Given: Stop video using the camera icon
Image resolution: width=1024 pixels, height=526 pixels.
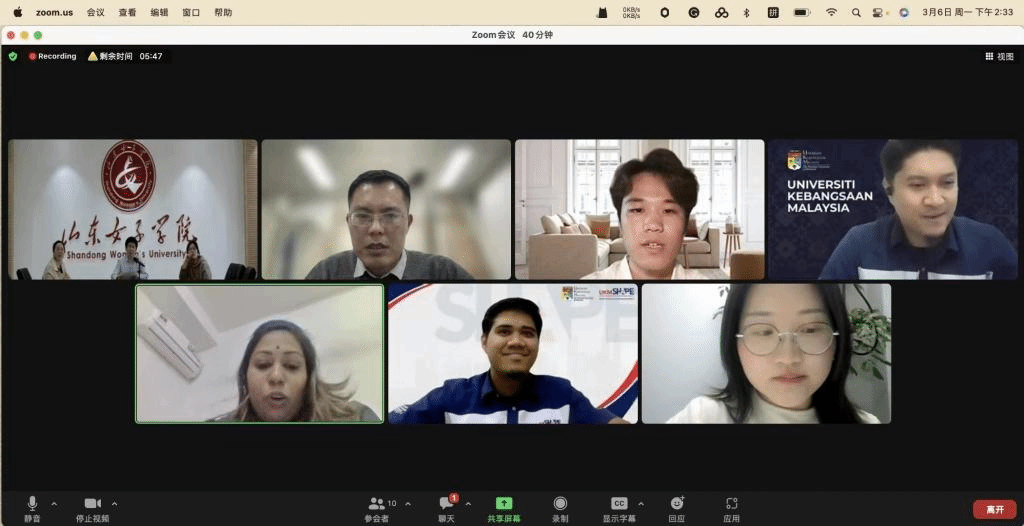Looking at the screenshot, I should coord(92,503).
